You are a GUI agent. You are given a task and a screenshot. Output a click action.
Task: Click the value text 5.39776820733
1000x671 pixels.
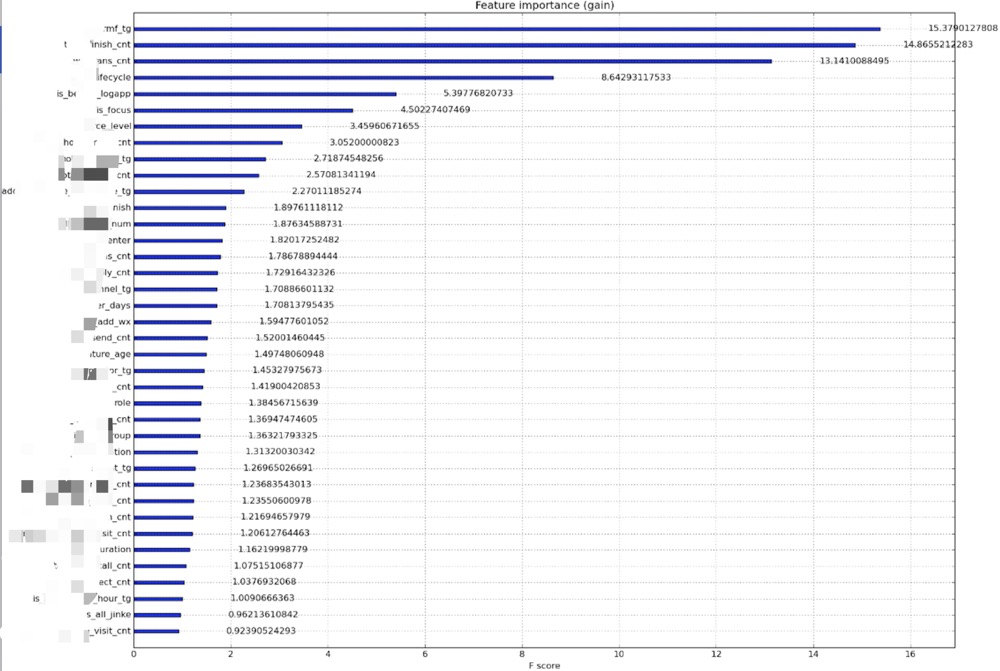[x=464, y=94]
